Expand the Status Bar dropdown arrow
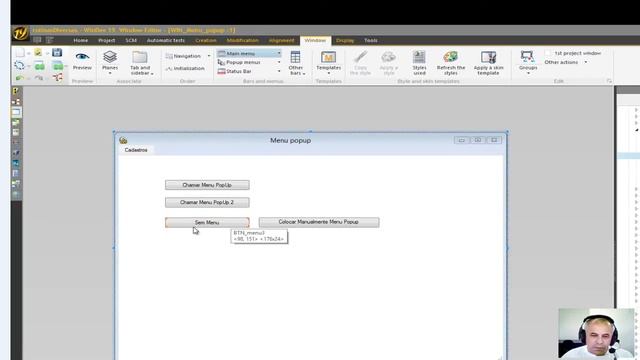The width and height of the screenshot is (640, 360). [279, 71]
